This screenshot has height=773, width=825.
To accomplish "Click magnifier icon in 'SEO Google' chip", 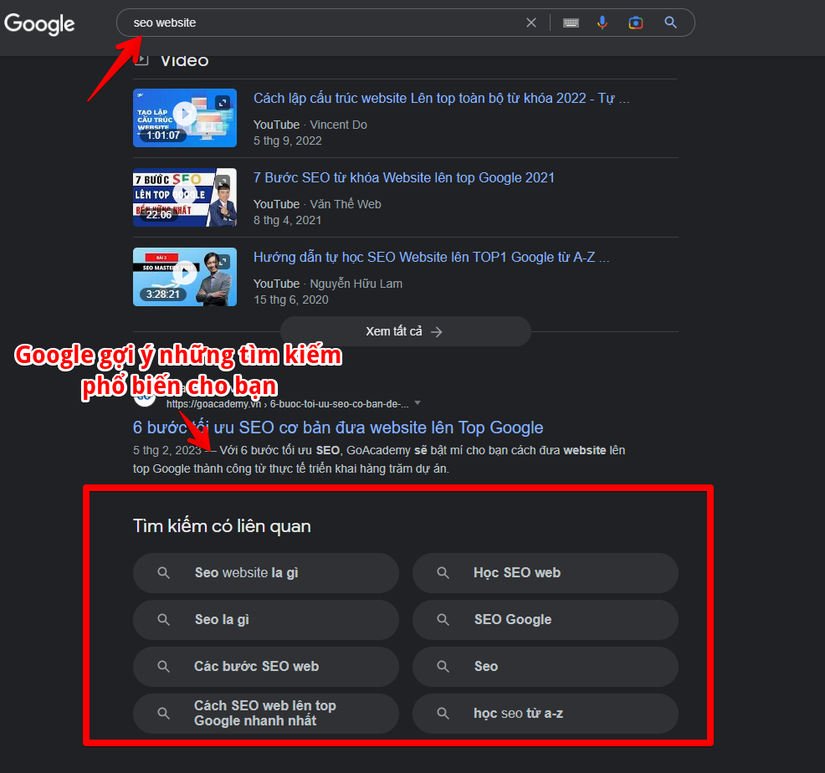I will (443, 620).
